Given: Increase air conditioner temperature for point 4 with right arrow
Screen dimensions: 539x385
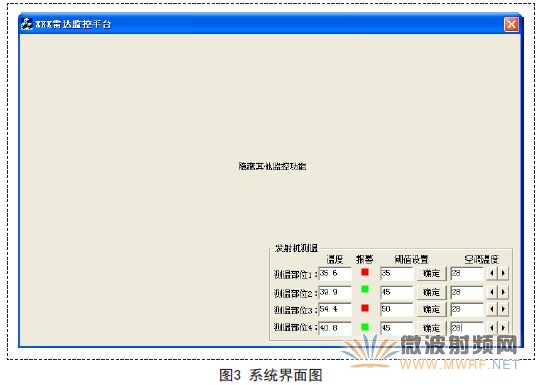Looking at the screenshot, I should [503, 328].
